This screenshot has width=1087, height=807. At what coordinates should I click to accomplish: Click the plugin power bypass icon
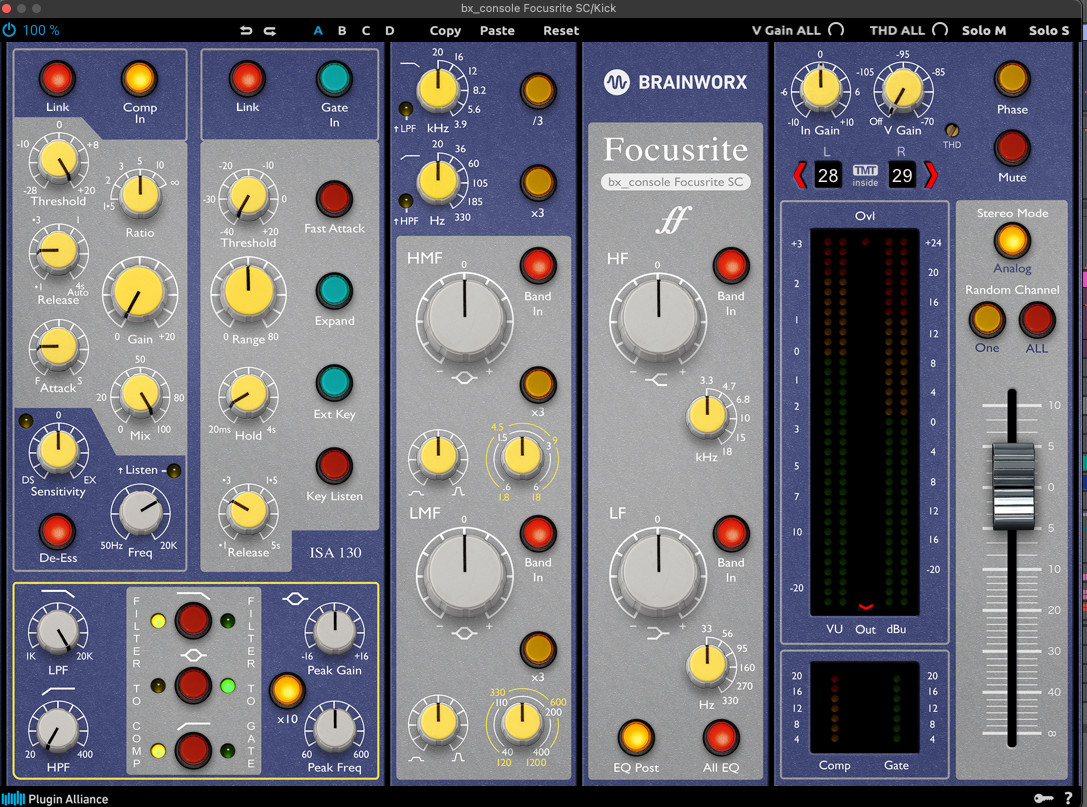[x=9, y=30]
